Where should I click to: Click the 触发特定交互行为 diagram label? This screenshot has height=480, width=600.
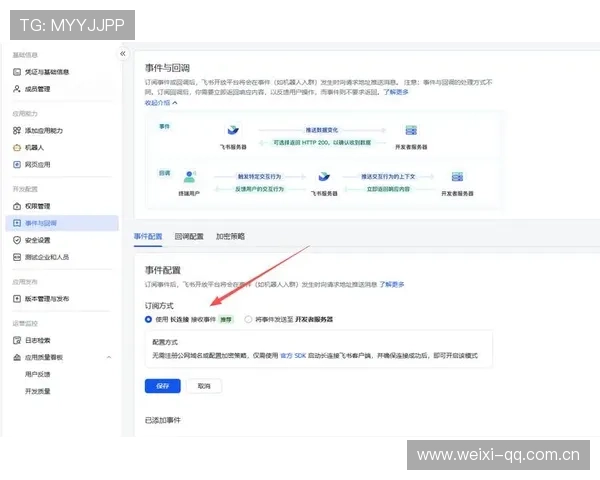click(x=259, y=177)
